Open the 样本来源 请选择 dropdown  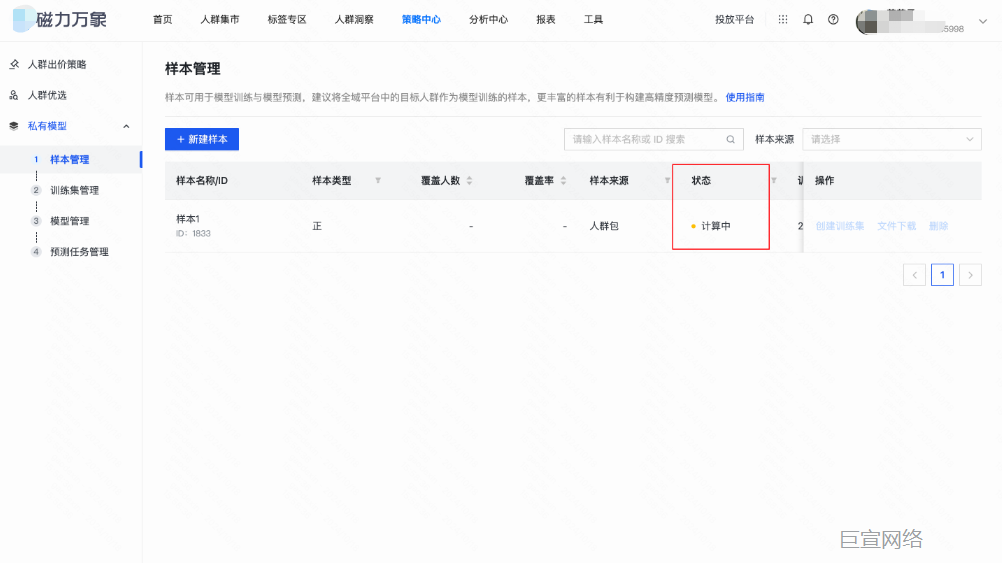pyautogui.click(x=892, y=139)
